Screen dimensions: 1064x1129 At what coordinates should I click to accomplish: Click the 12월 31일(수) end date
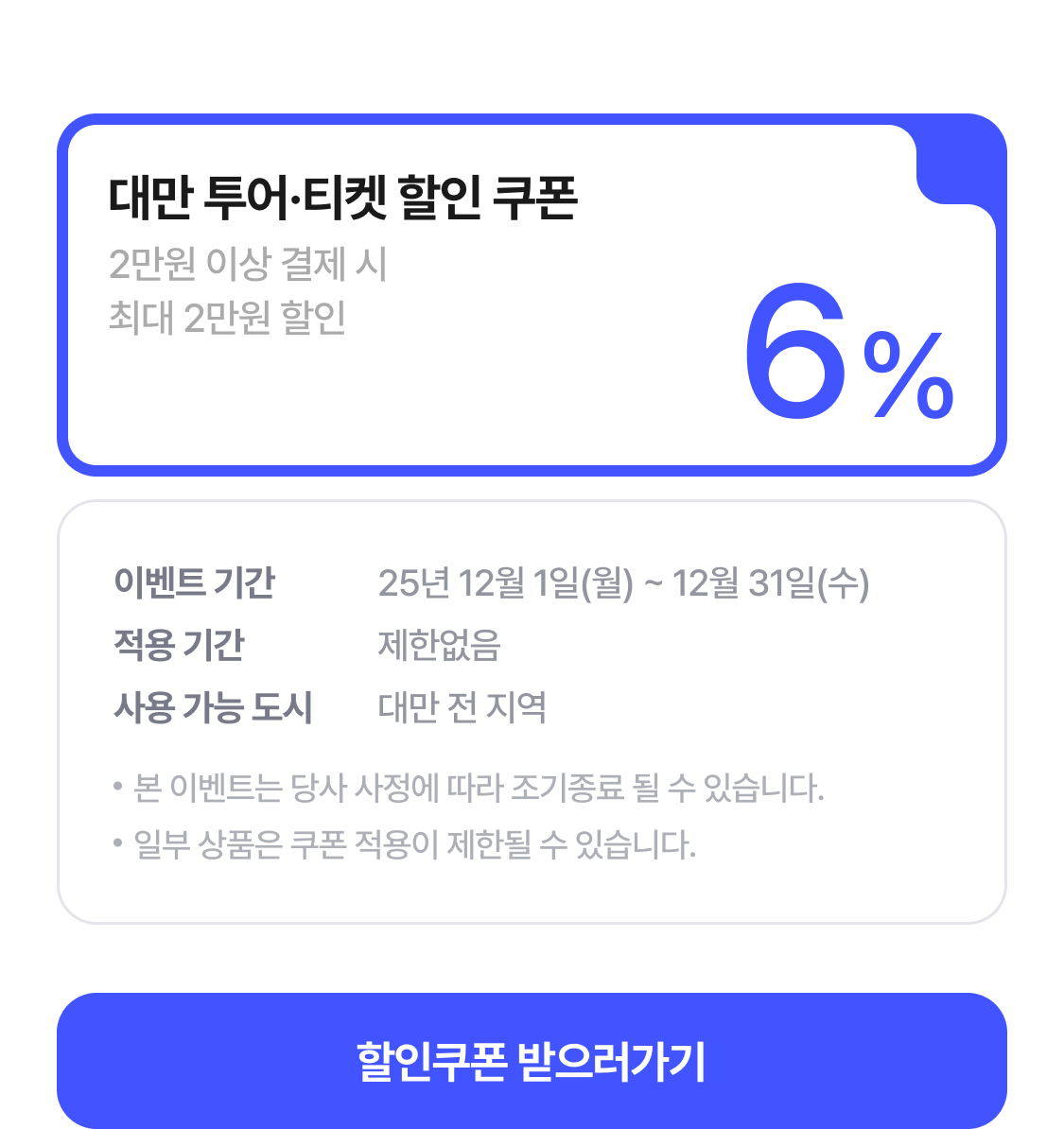(770, 583)
